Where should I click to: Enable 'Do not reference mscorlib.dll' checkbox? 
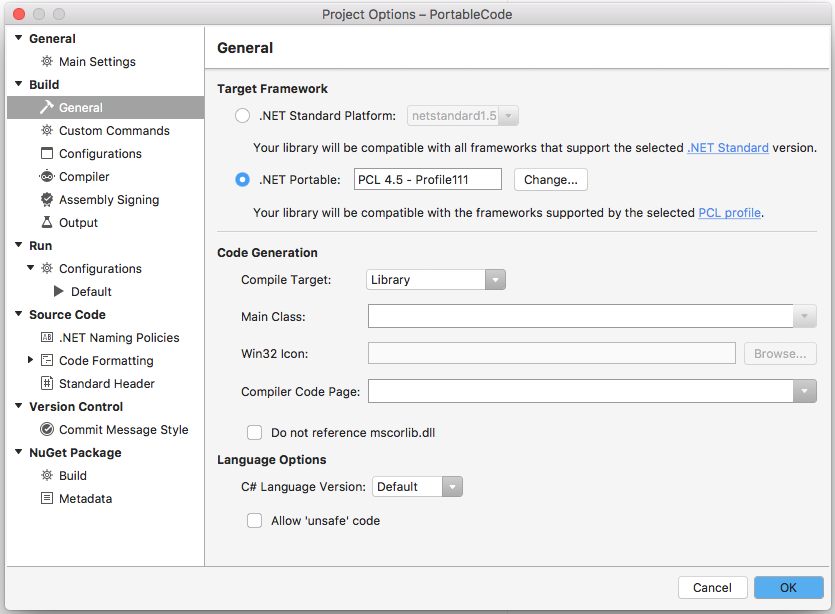tap(255, 433)
